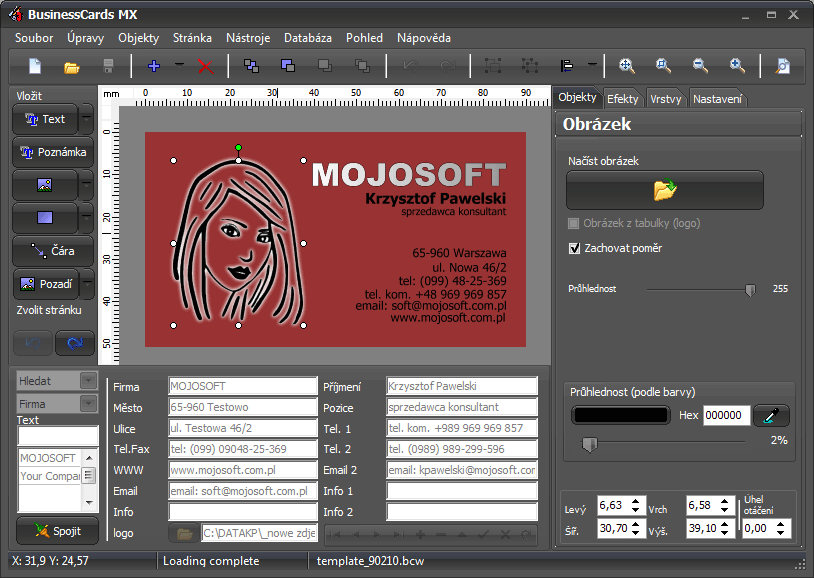
Task: Click the print preview icon in toolbar
Action: pos(783,67)
